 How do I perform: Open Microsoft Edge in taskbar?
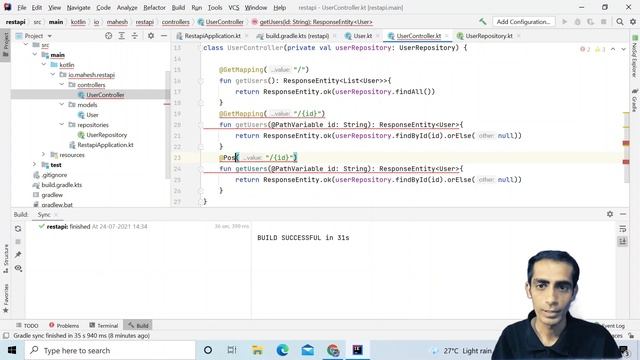282,350
